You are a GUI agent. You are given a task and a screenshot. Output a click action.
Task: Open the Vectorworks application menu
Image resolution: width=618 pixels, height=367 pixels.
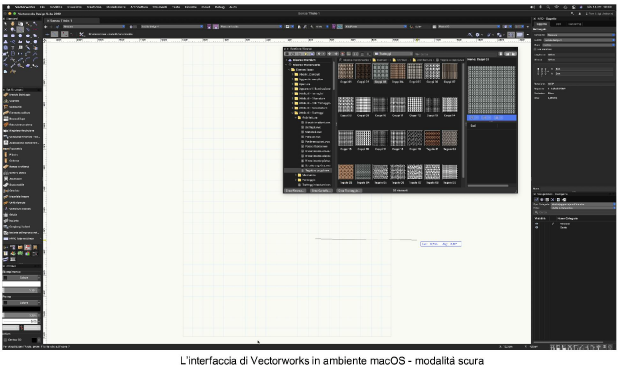(x=25, y=7)
